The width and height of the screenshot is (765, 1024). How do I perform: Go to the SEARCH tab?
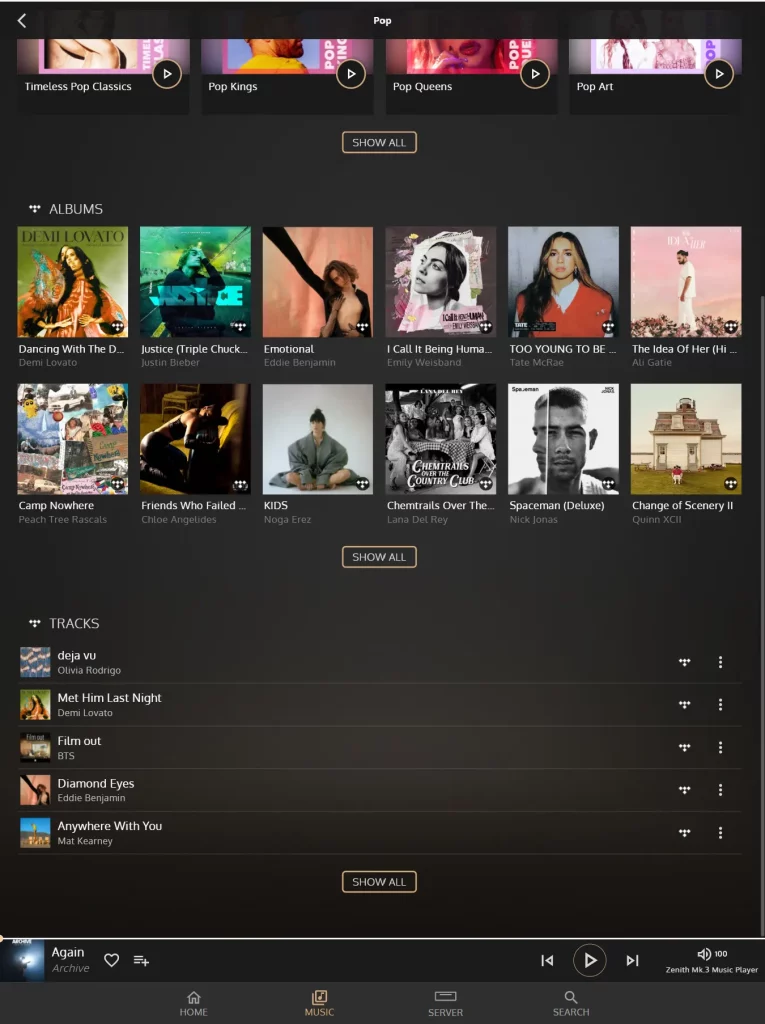click(x=571, y=1003)
